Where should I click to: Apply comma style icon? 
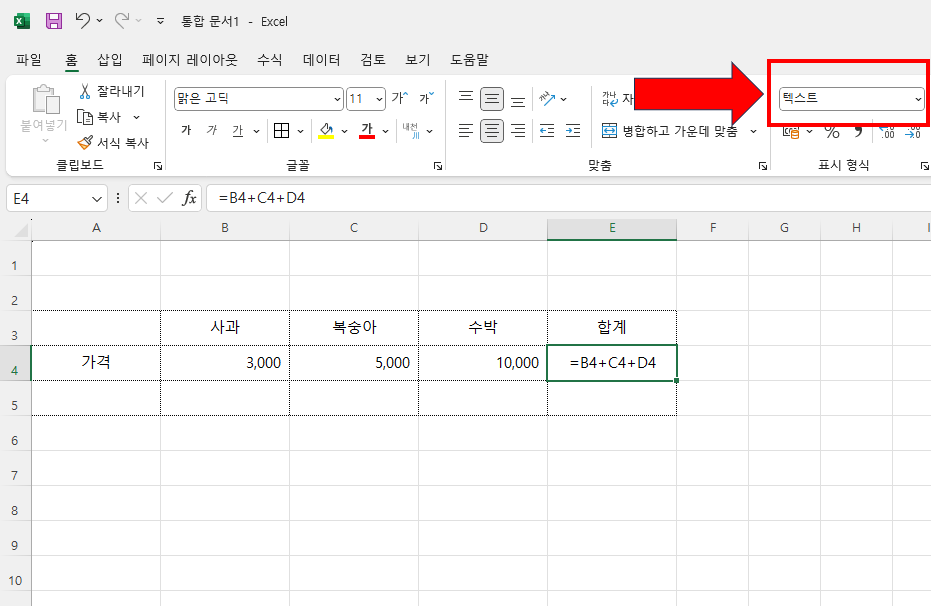pyautogui.click(x=858, y=132)
